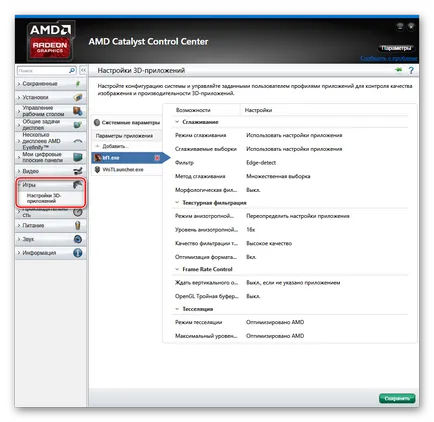Change vertical sync wait setting value

(x=293, y=283)
